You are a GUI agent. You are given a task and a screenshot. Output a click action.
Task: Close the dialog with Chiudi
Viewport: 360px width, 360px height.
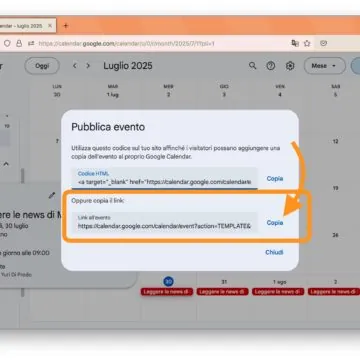(x=274, y=252)
